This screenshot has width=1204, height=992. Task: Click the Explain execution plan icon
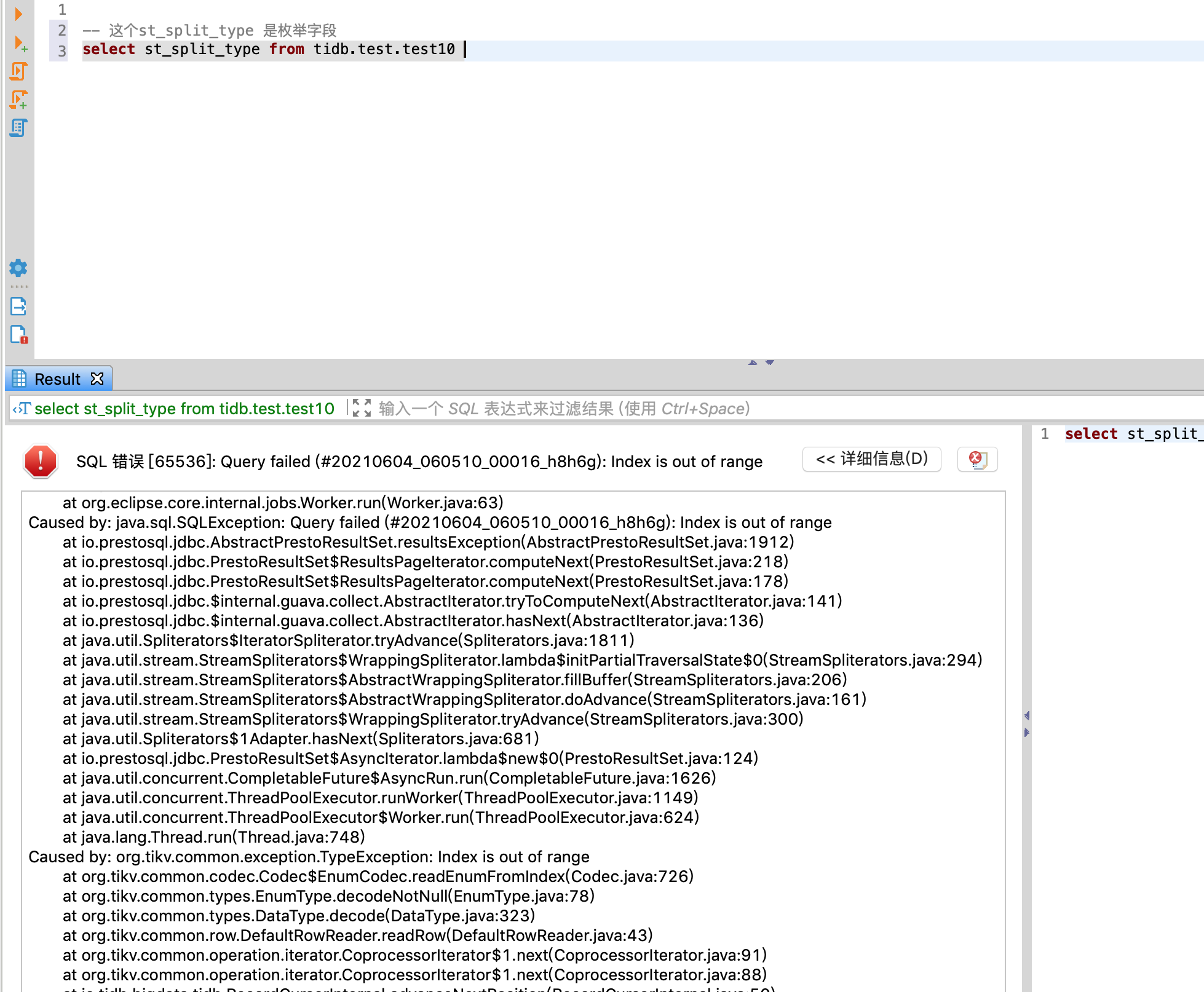click(x=18, y=128)
